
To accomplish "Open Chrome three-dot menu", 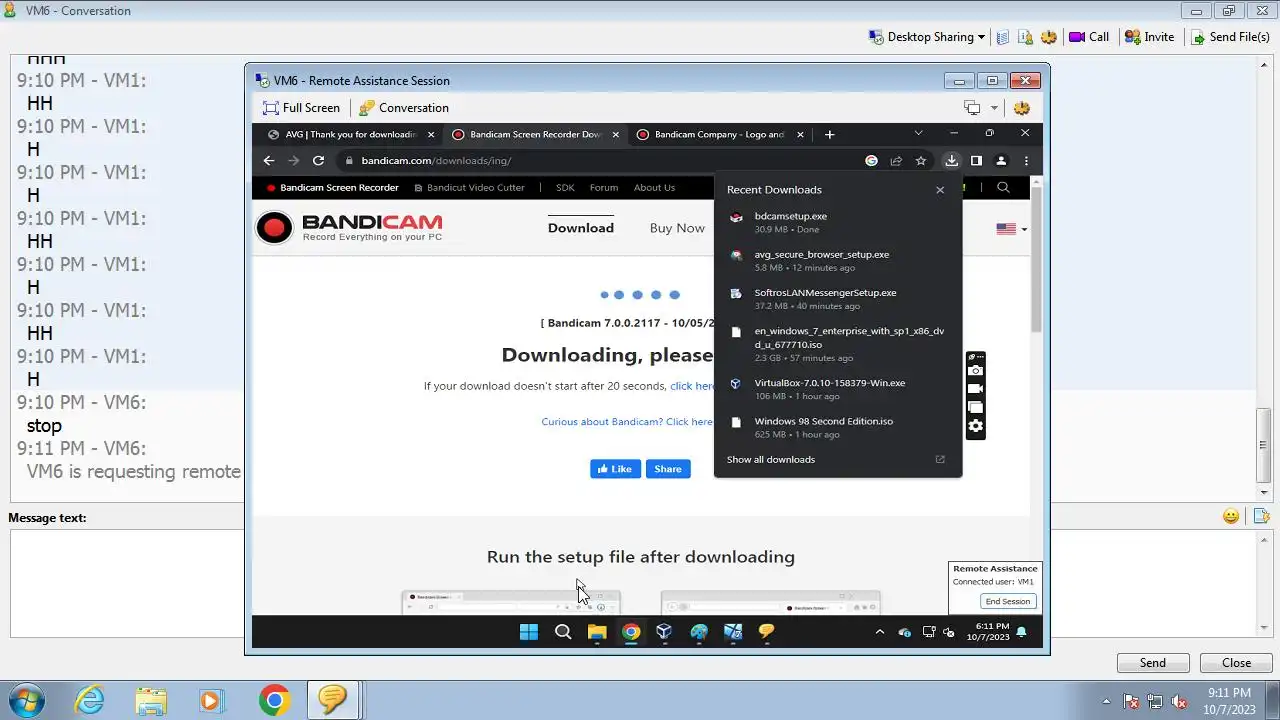I will pyautogui.click(x=1026, y=160).
